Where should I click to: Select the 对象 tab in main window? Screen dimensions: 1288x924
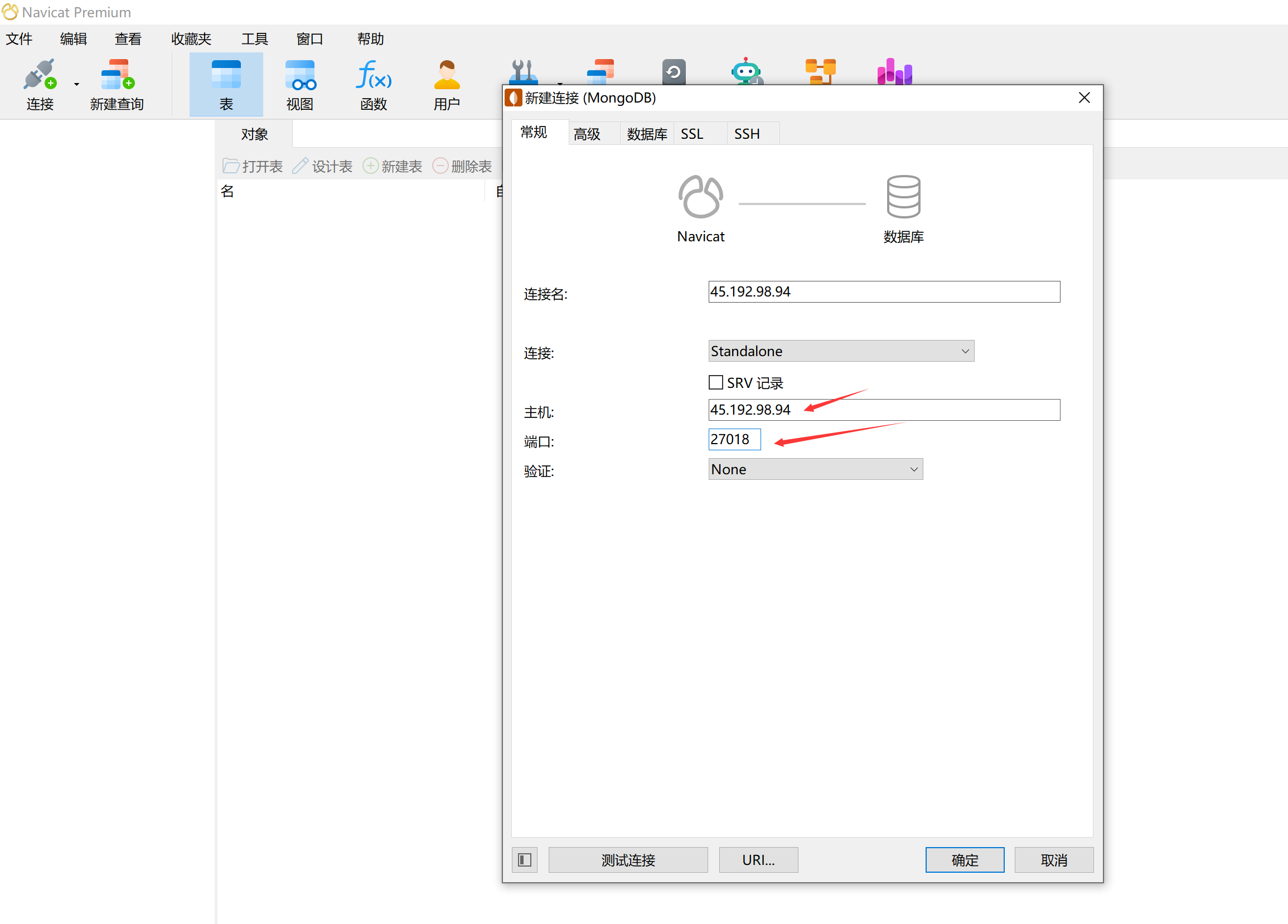[x=254, y=134]
